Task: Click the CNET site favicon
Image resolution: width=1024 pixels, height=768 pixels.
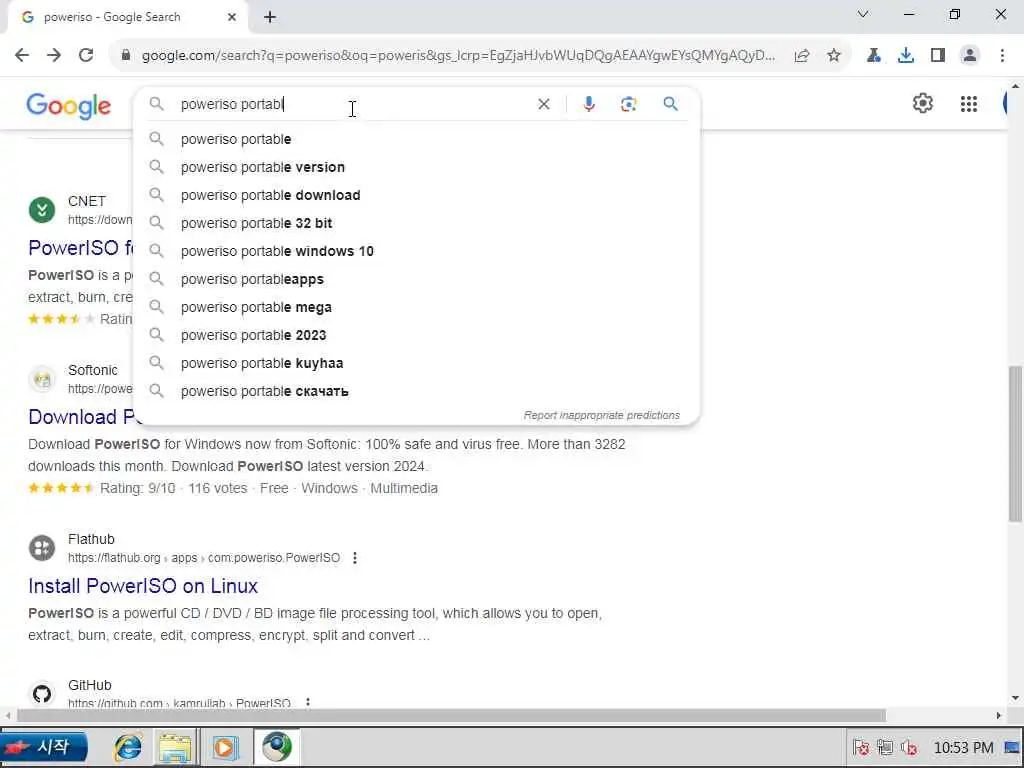Action: [x=42, y=210]
